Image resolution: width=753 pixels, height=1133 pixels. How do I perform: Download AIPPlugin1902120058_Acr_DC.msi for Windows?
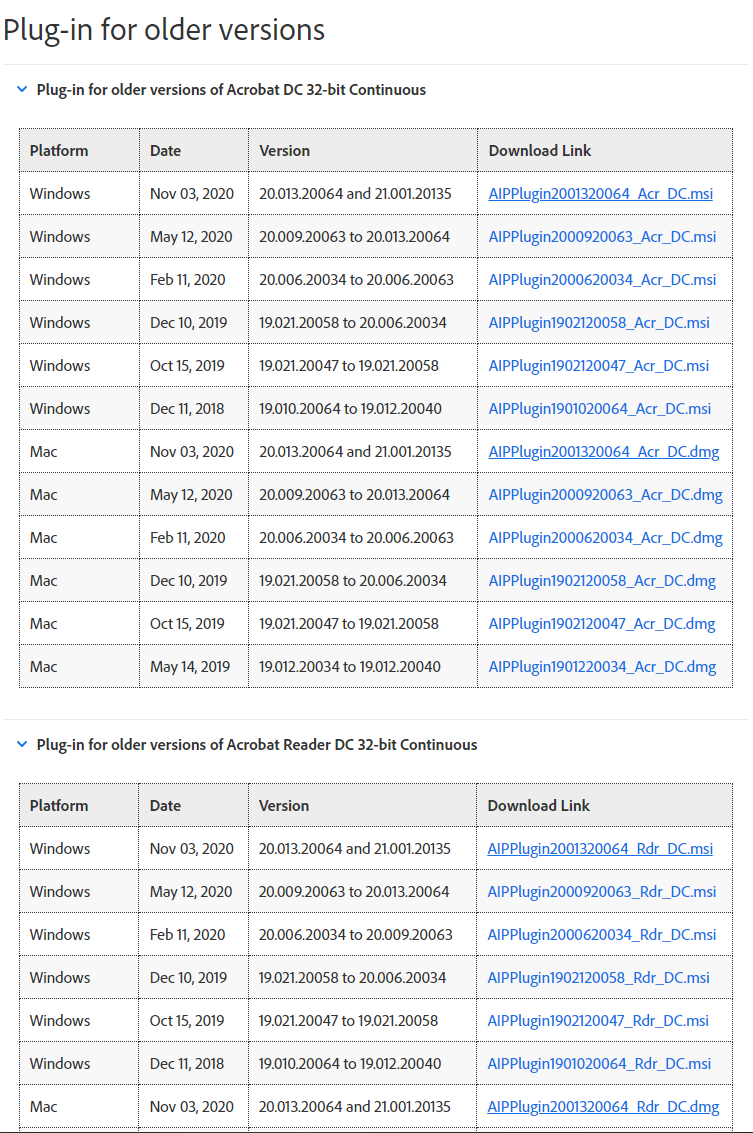click(x=599, y=323)
